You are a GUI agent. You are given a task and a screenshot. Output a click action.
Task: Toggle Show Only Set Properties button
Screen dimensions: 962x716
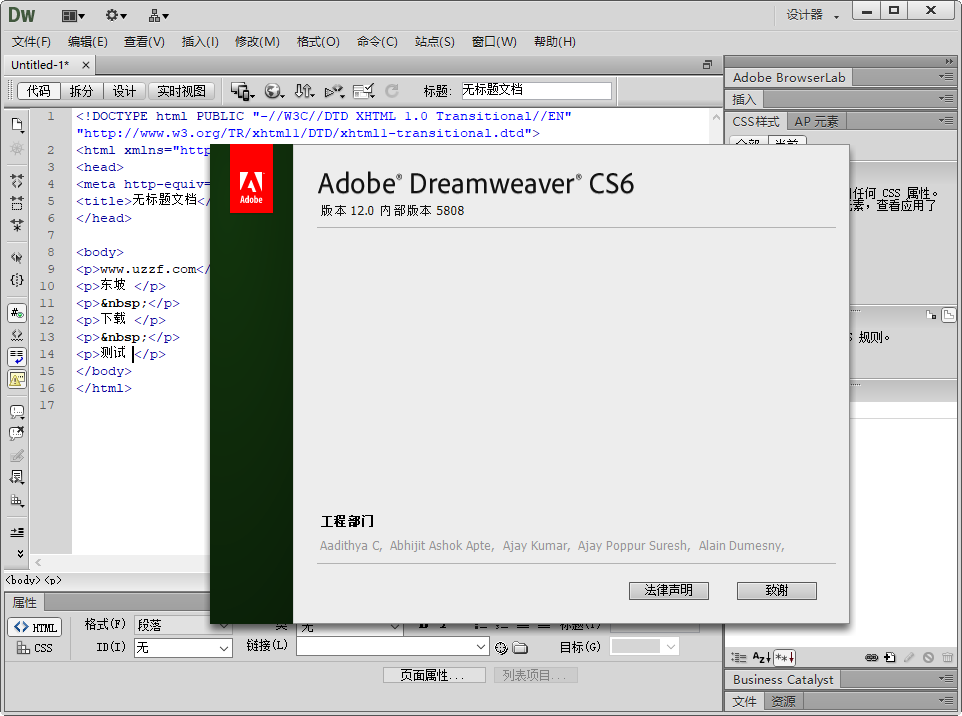(x=785, y=658)
